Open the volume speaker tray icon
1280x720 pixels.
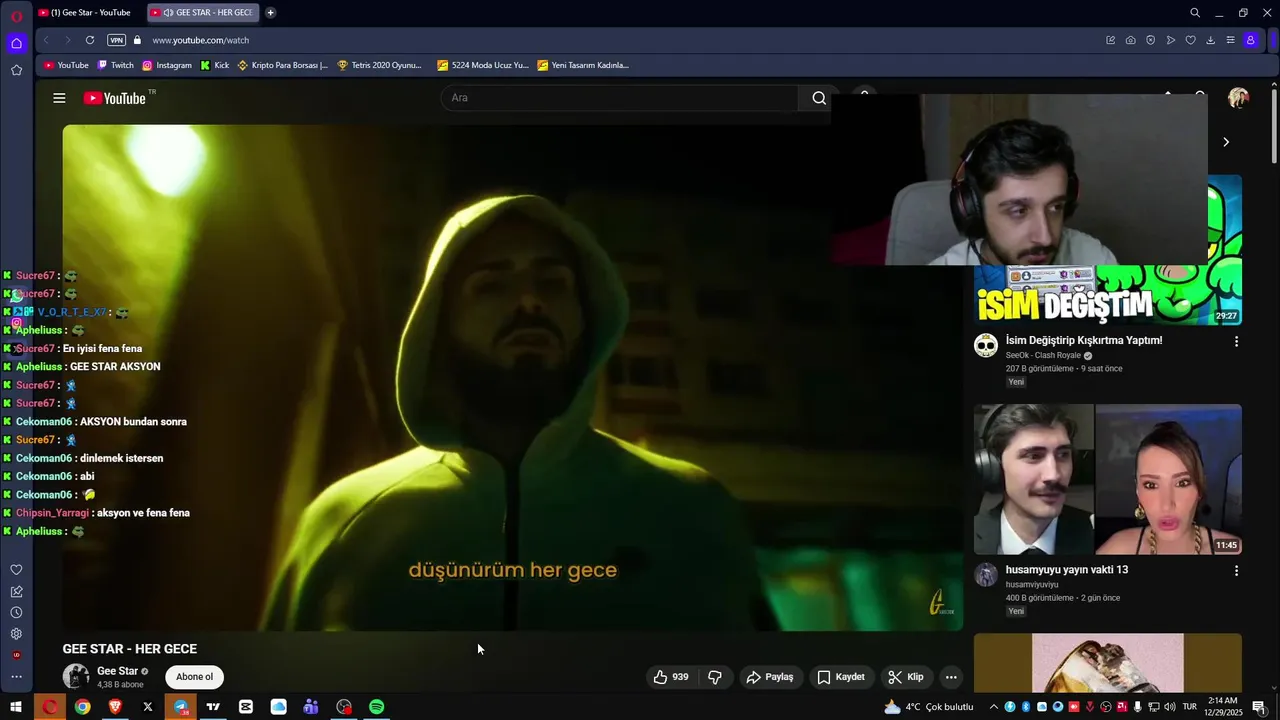coord(1170,707)
